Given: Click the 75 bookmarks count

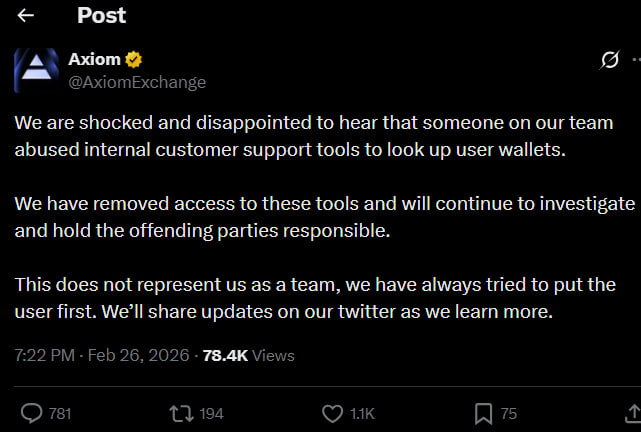Looking at the screenshot, I should click(x=509, y=413).
